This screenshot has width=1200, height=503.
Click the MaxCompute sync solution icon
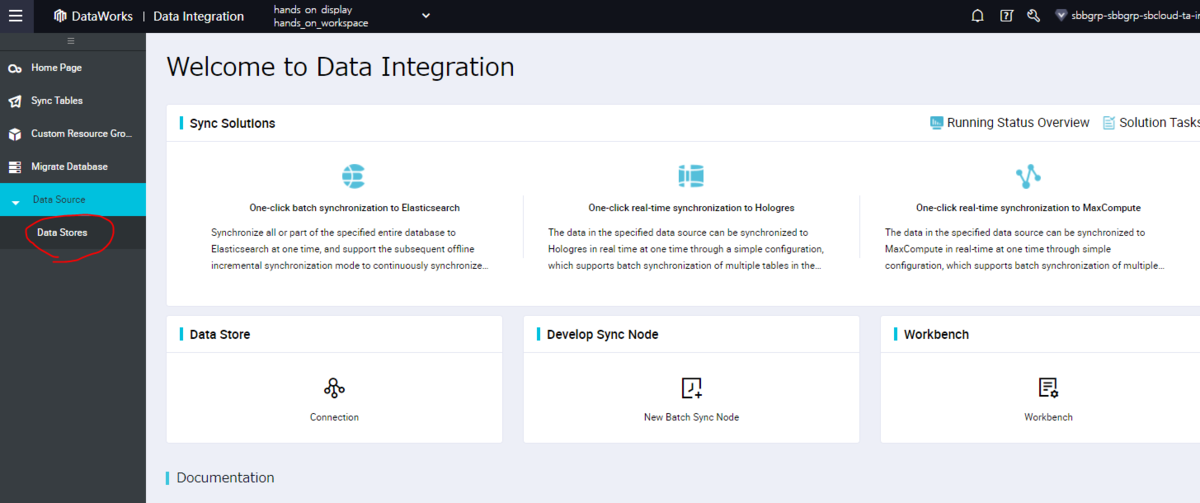coord(1028,177)
